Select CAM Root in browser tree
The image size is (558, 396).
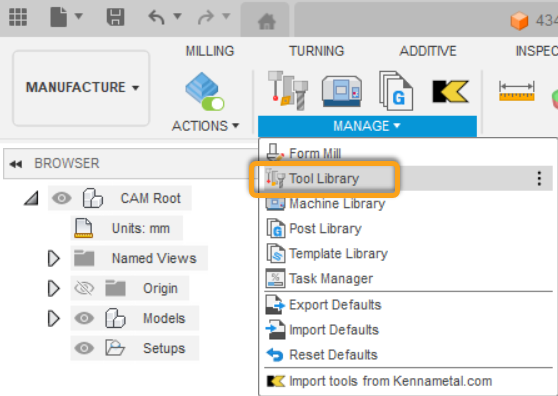click(151, 198)
